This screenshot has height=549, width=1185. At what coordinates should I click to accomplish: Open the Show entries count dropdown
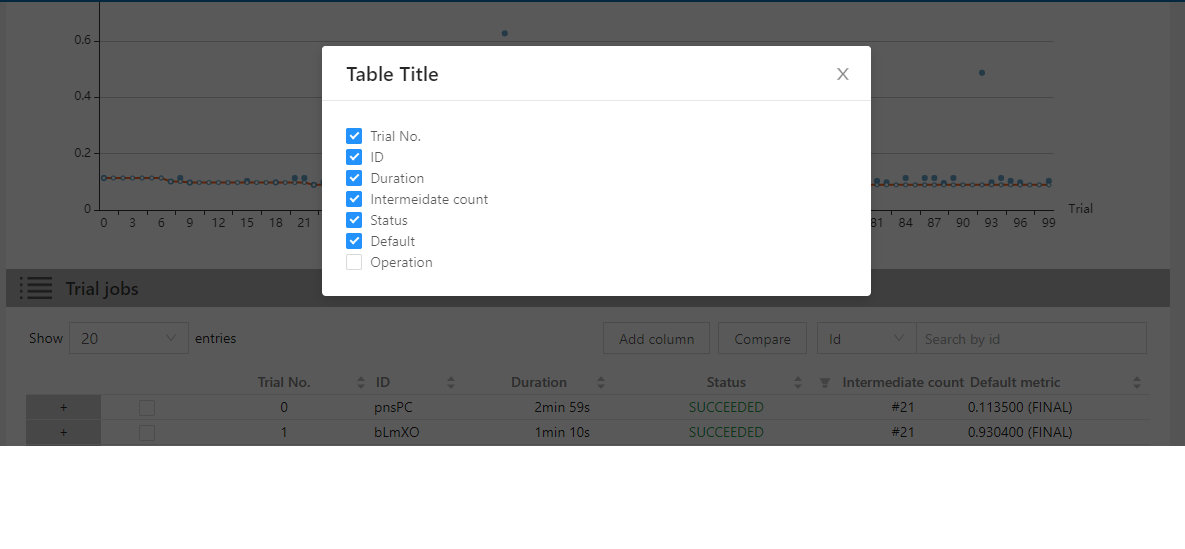coord(128,339)
